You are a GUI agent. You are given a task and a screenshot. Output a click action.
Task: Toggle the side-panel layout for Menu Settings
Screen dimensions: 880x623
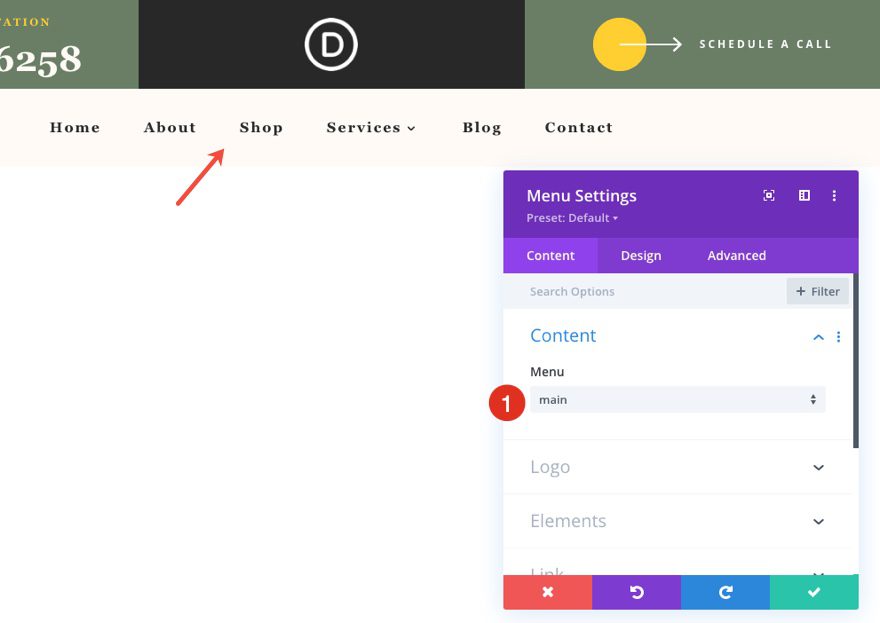pos(803,195)
